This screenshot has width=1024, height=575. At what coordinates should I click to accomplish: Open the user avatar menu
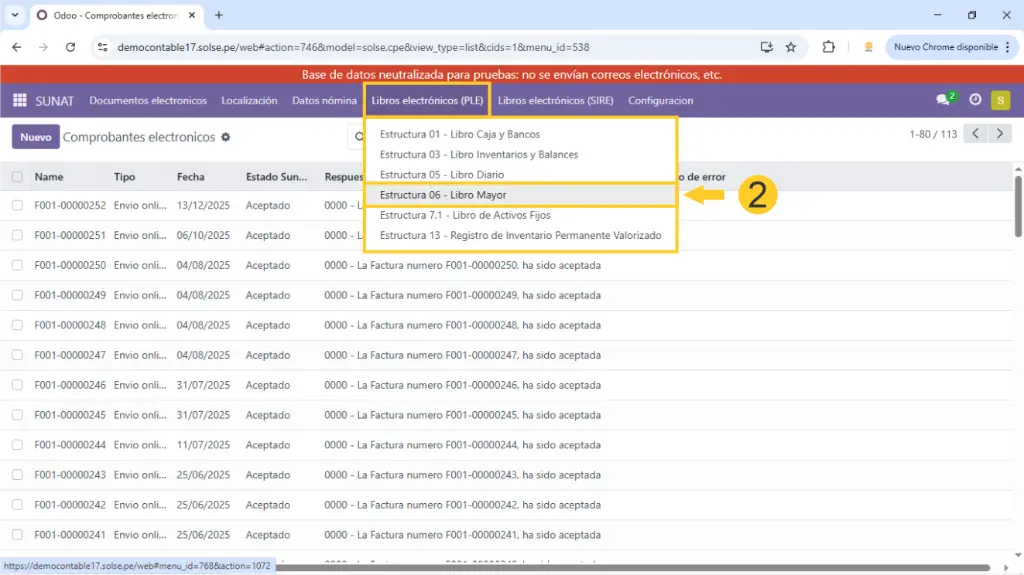1000,100
